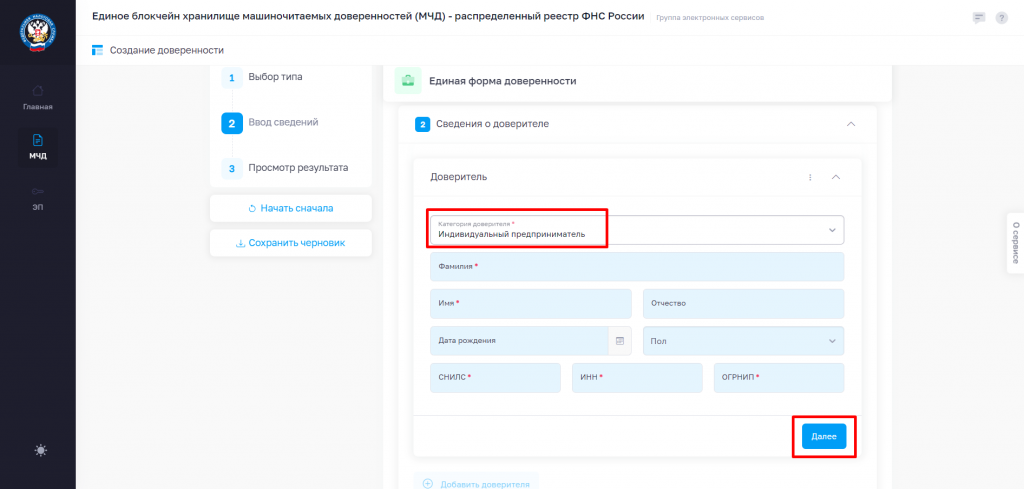Open the Пол dropdown

coord(743,341)
